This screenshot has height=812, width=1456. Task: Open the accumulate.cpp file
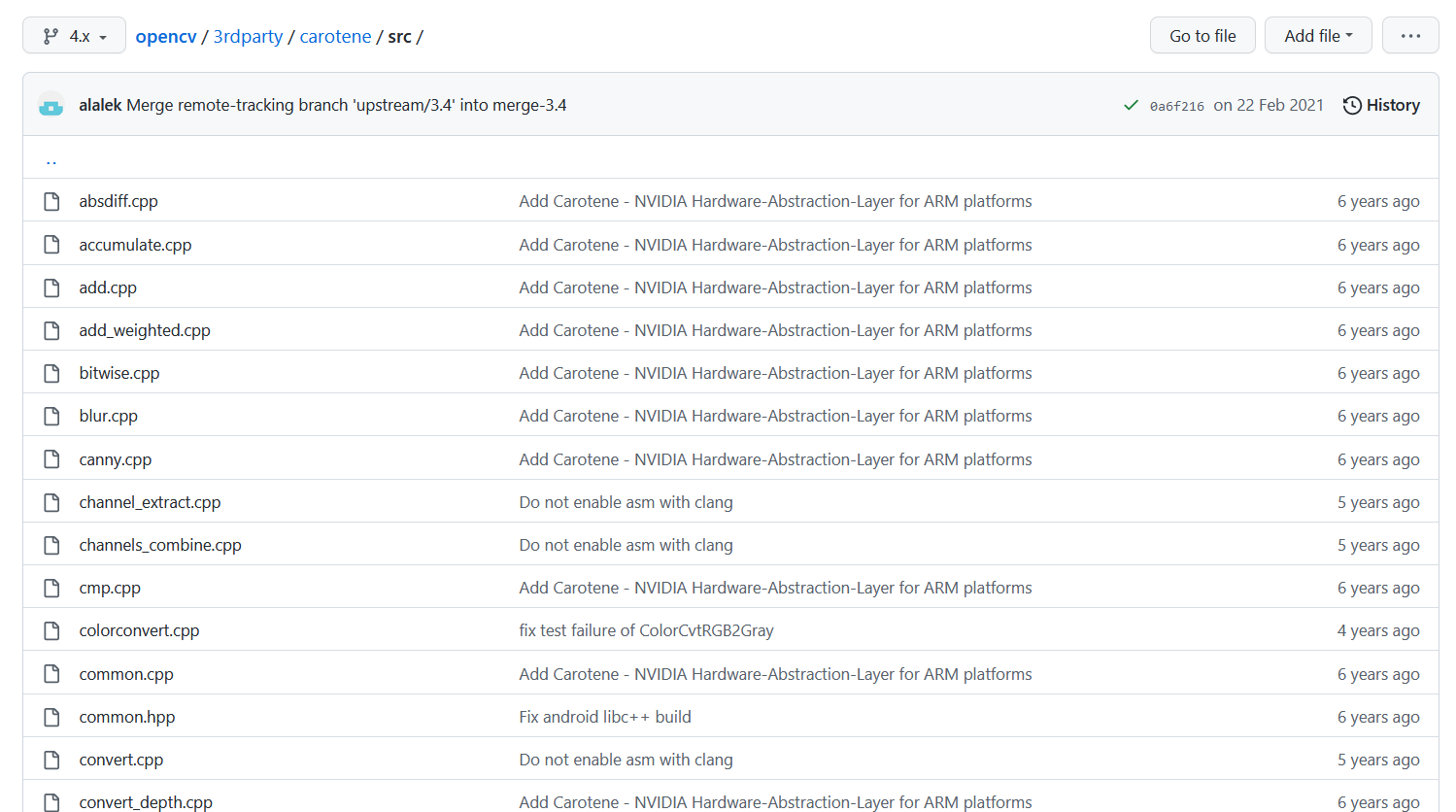[135, 245]
